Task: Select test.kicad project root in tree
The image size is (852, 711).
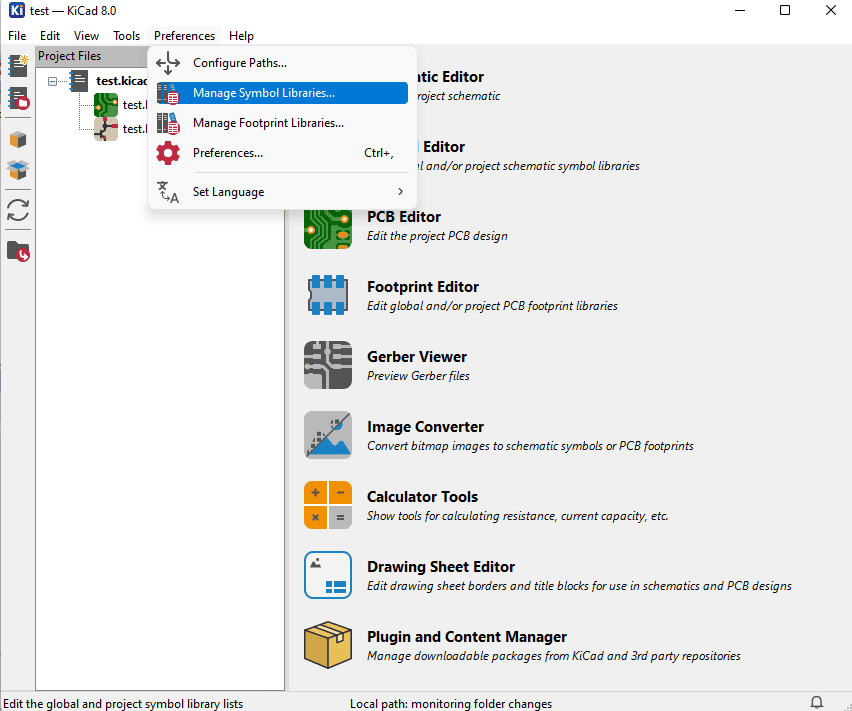Action: click(121, 81)
